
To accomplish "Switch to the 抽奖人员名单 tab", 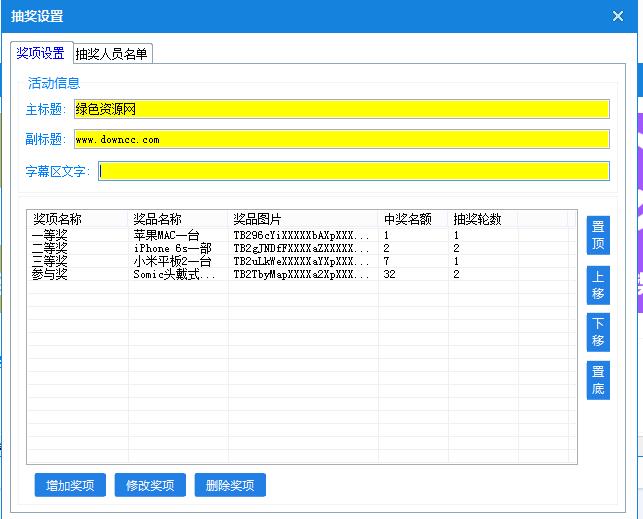I will (112, 54).
